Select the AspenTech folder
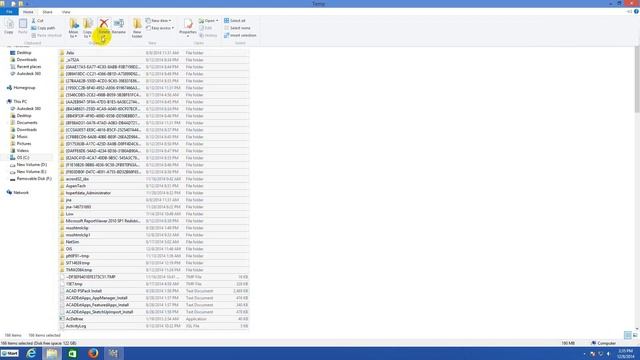The image size is (640, 360). pyautogui.click(x=154, y=186)
